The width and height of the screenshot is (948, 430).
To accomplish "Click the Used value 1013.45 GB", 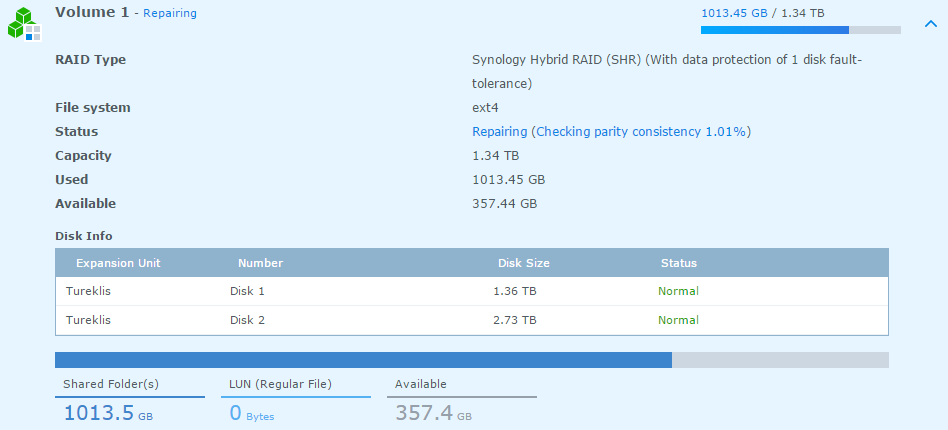I will point(508,180).
